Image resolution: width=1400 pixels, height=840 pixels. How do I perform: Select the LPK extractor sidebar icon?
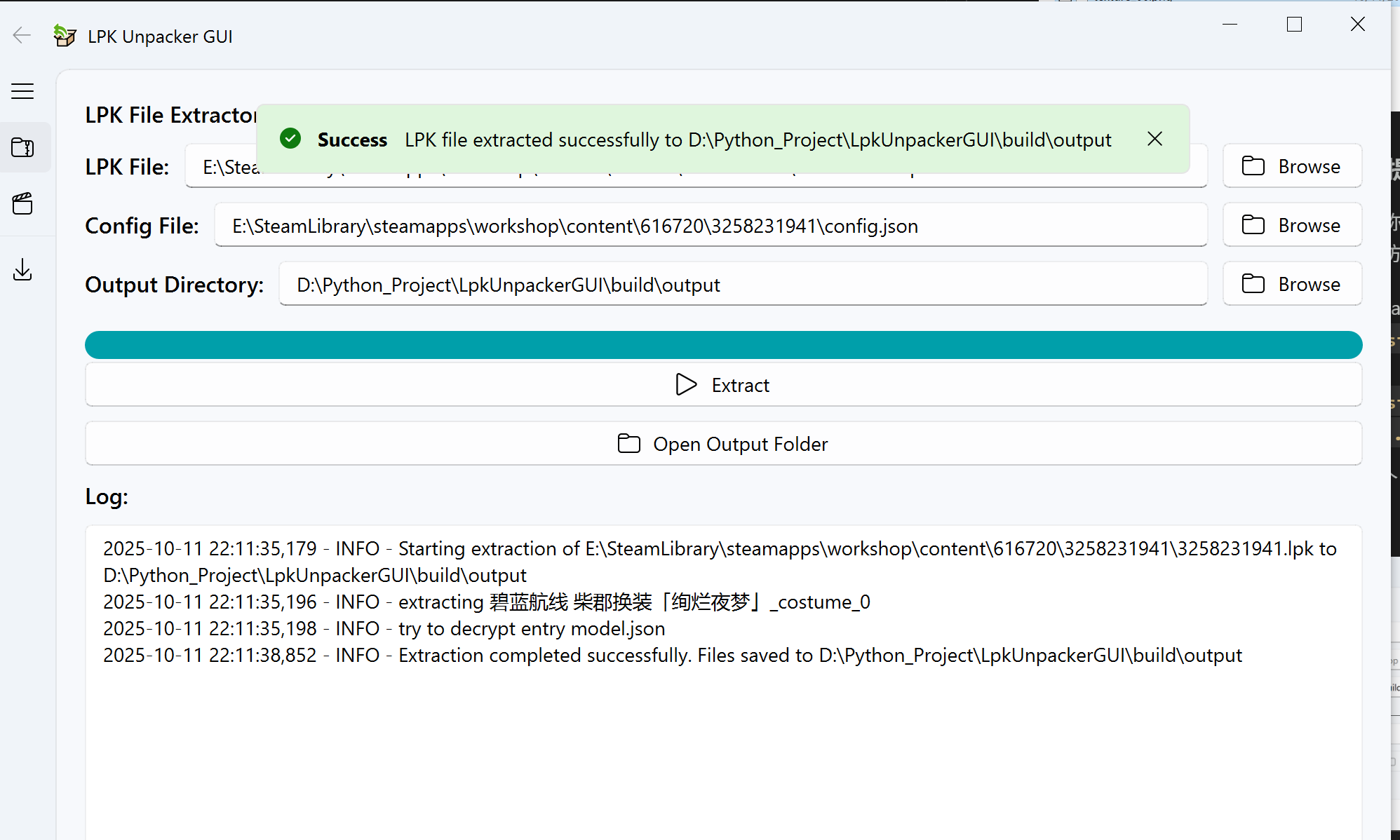23,148
